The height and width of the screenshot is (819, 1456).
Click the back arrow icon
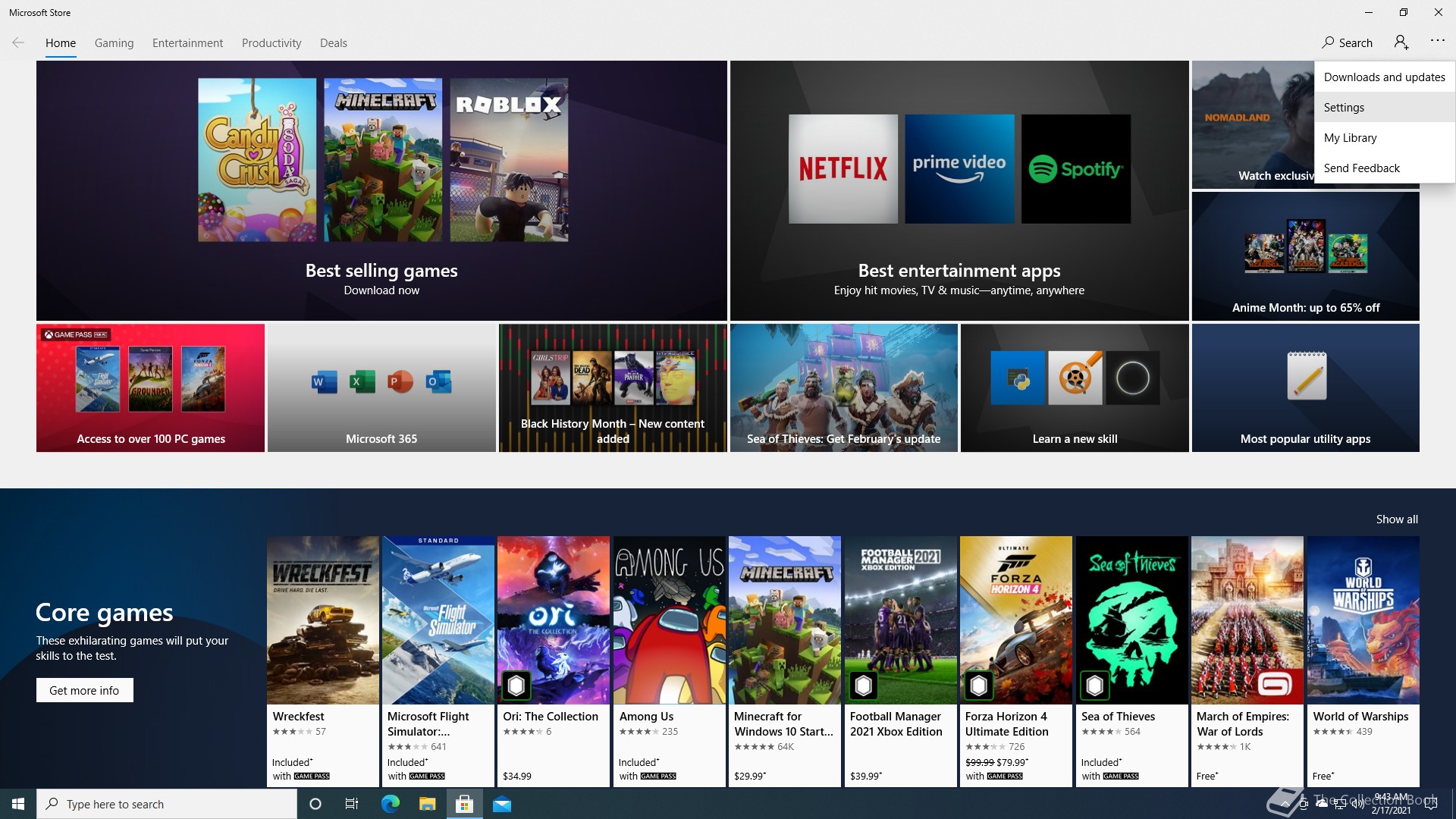pos(18,42)
